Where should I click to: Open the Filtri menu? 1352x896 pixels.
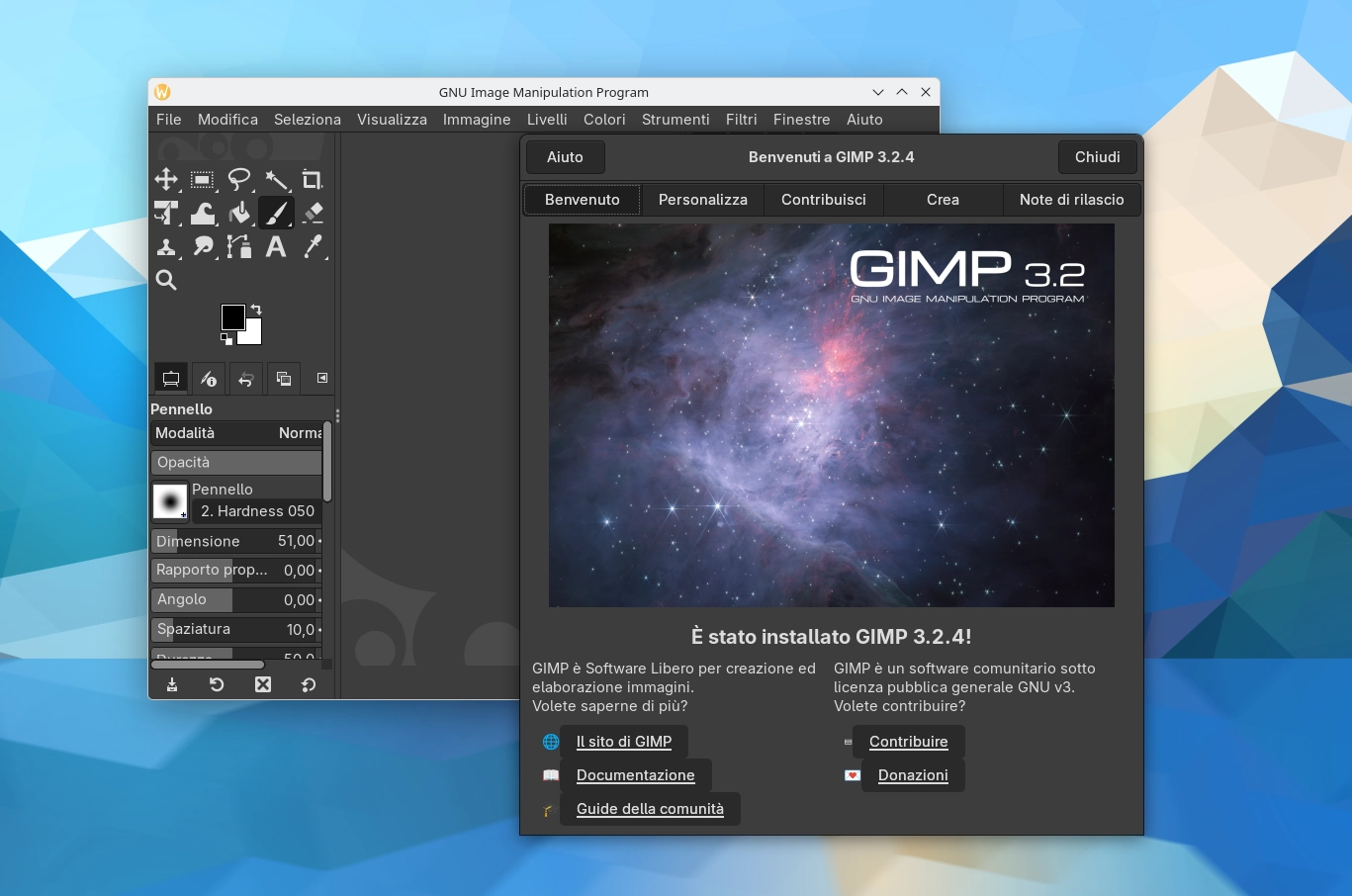pos(741,119)
